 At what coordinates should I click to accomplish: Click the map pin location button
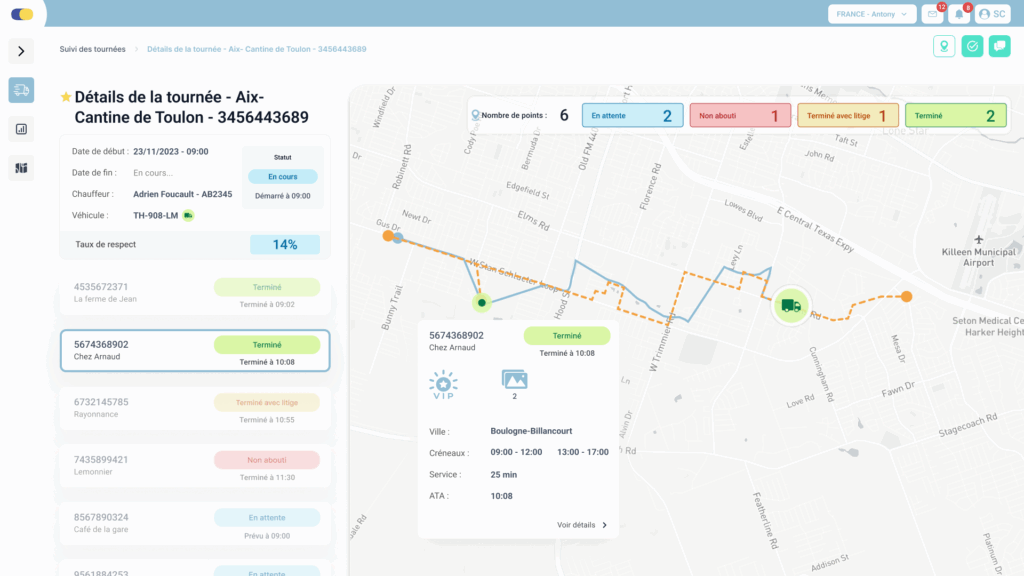click(943, 46)
